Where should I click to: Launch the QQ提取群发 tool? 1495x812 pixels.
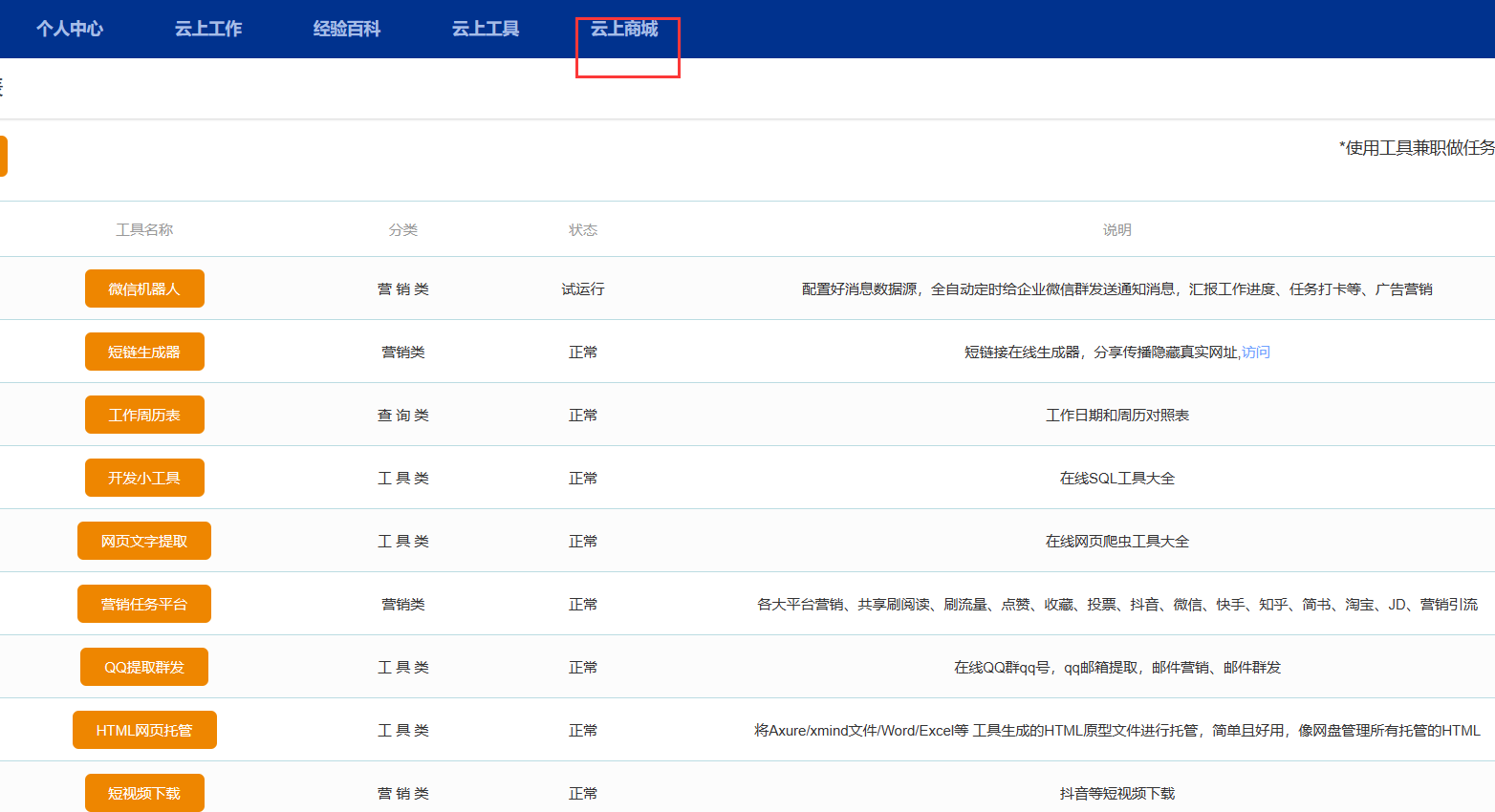144,666
